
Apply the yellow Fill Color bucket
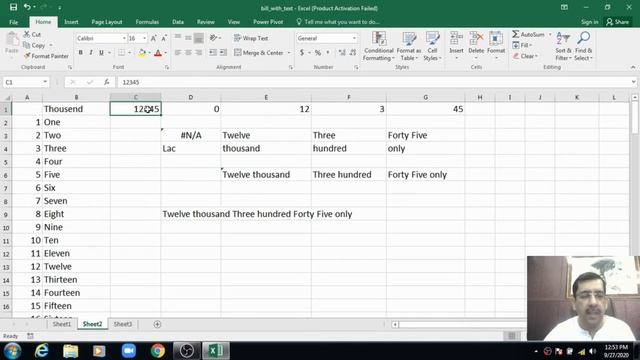point(142,53)
